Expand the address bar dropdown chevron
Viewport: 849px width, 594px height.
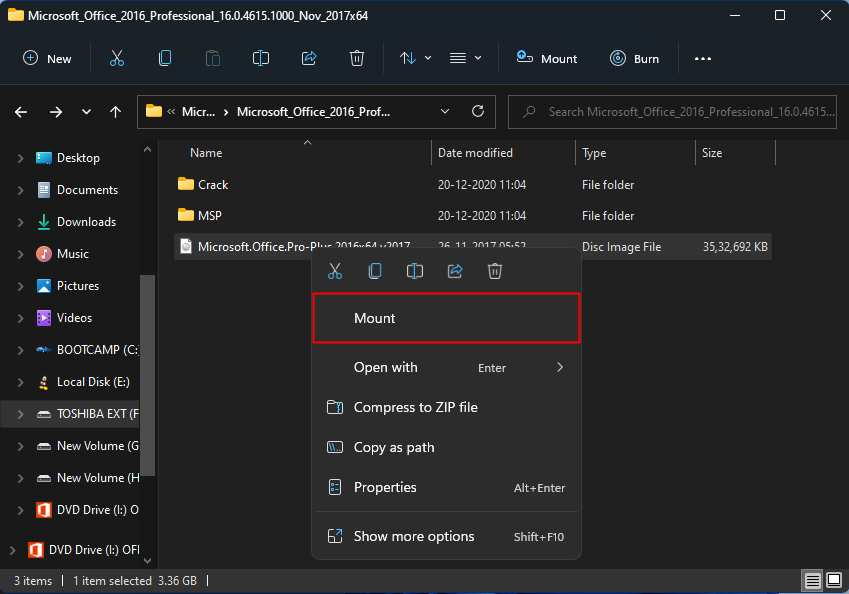pos(445,112)
